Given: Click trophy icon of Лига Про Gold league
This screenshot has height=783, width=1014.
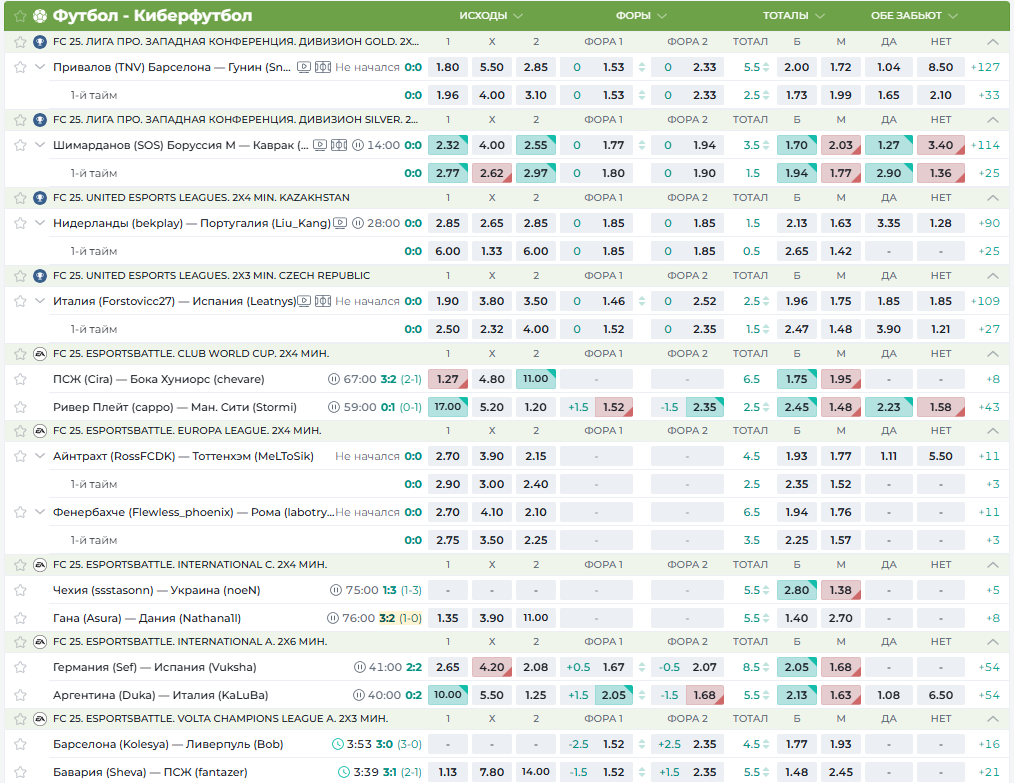Looking at the screenshot, I should [39, 42].
